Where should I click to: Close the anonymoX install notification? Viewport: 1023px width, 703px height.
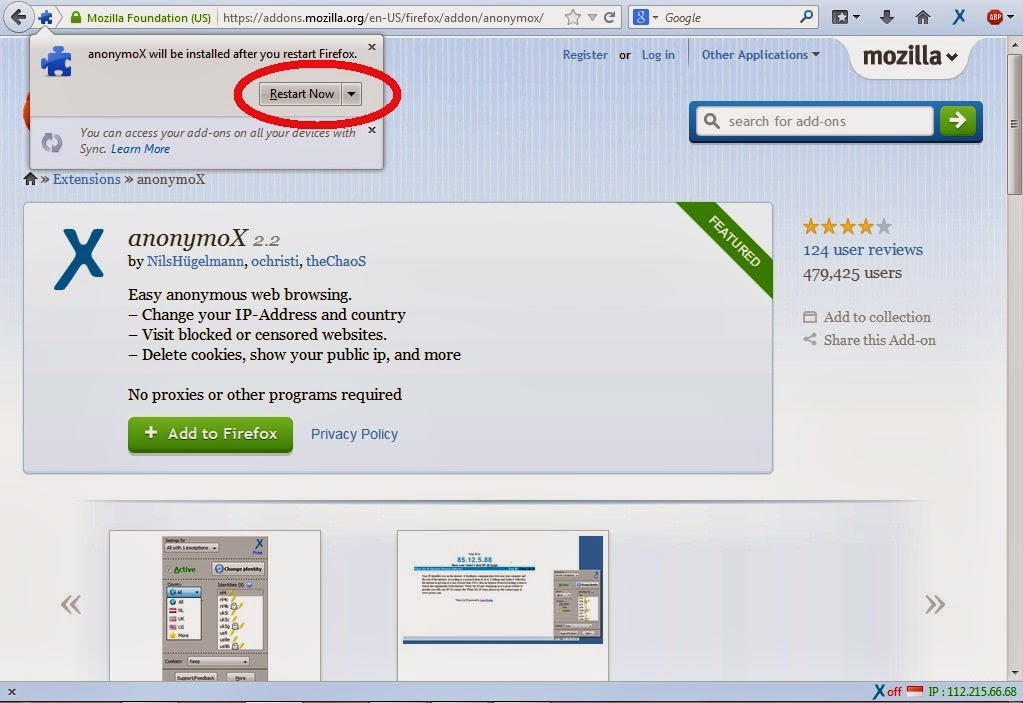click(372, 47)
